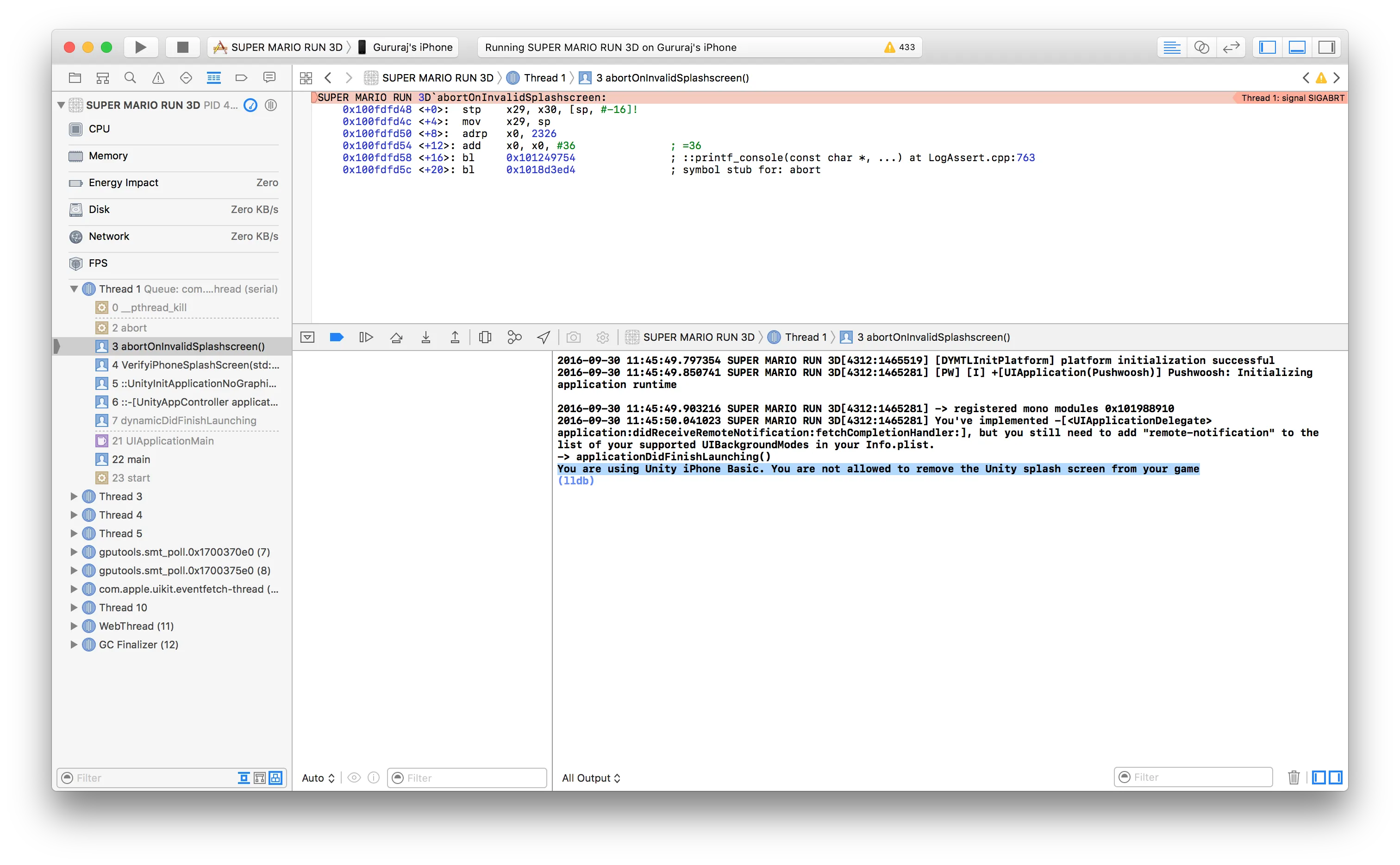The image size is (1400, 865).
Task: Click the console Filter field
Action: 1198,777
